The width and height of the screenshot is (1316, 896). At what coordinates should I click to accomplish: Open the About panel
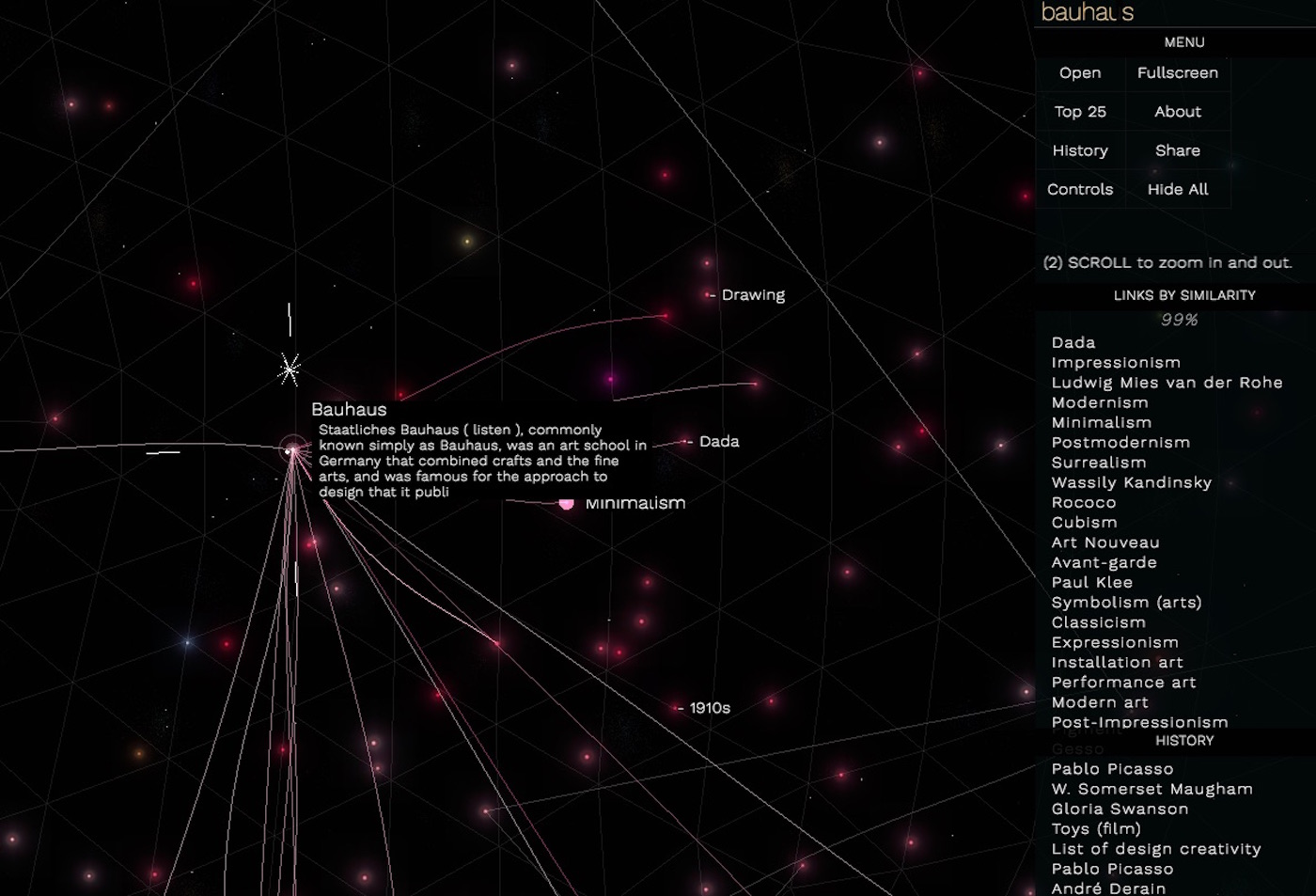point(1177,111)
